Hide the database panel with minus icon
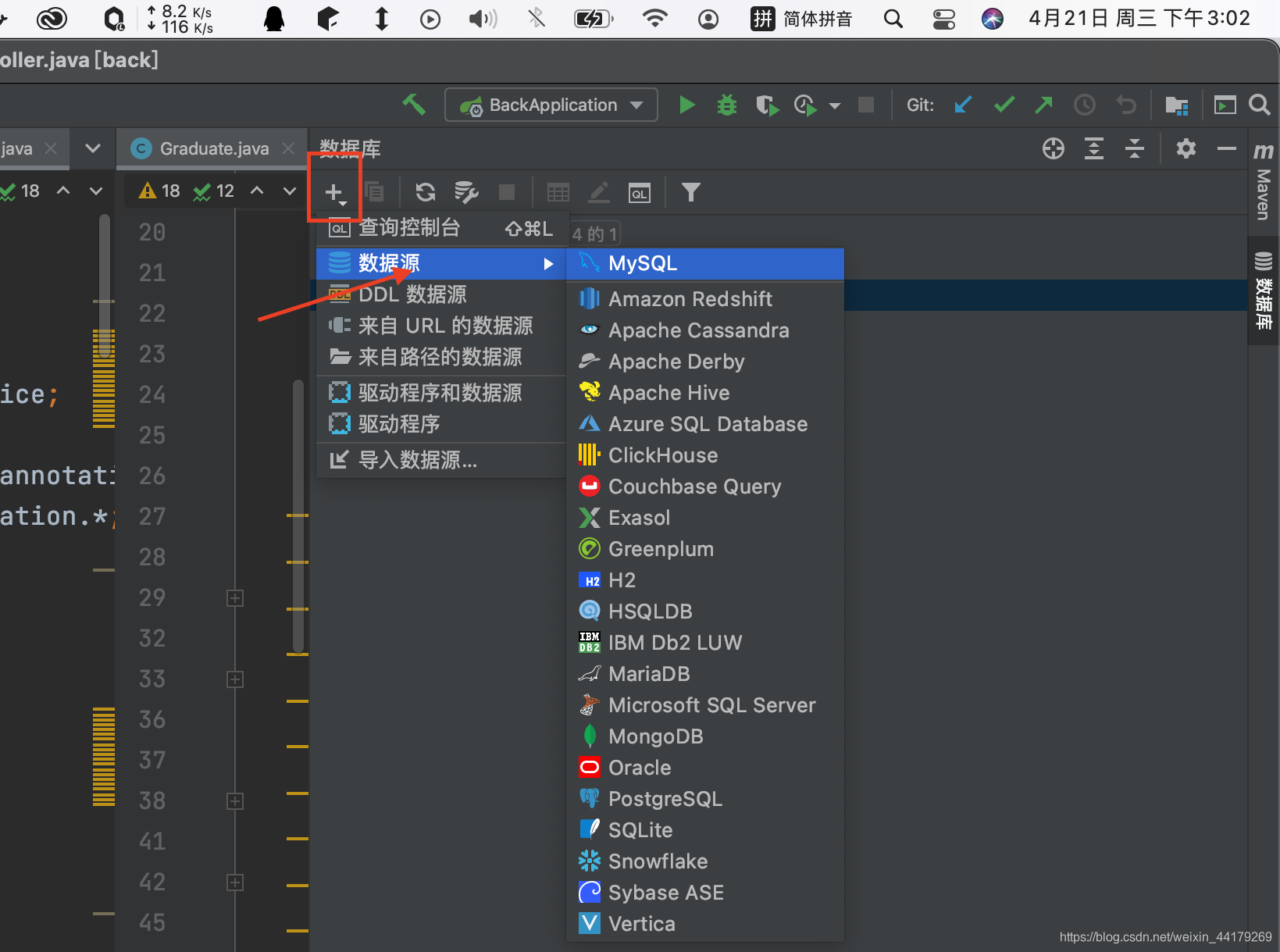Screen dimensions: 1280x952 [x=1227, y=148]
